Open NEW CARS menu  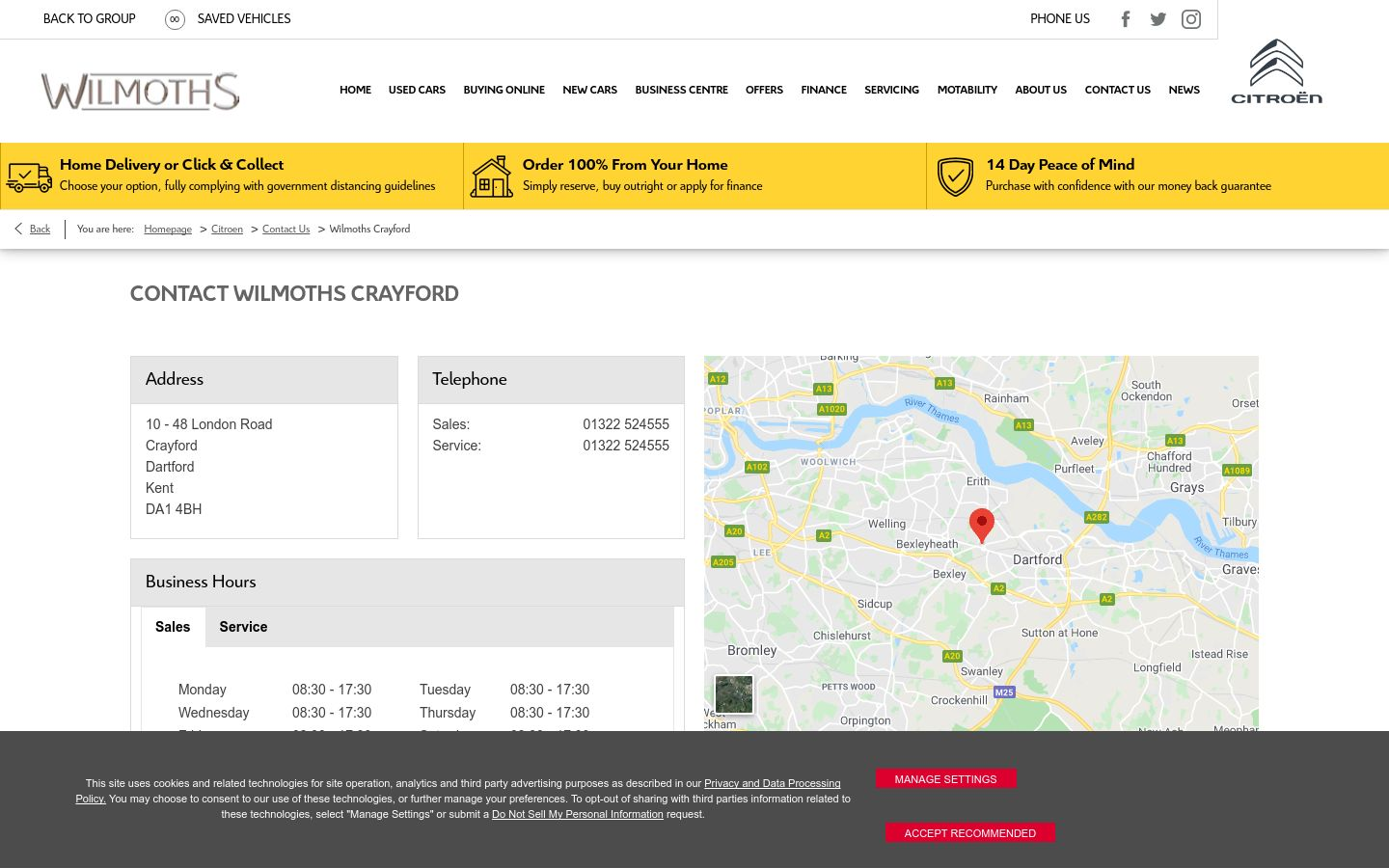pos(589,90)
